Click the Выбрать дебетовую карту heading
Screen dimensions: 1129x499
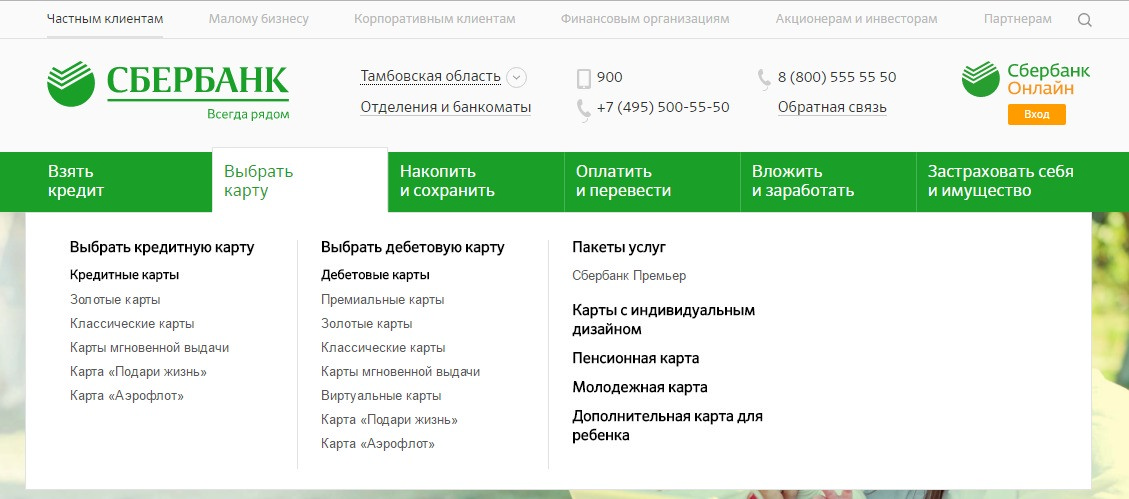pos(413,248)
